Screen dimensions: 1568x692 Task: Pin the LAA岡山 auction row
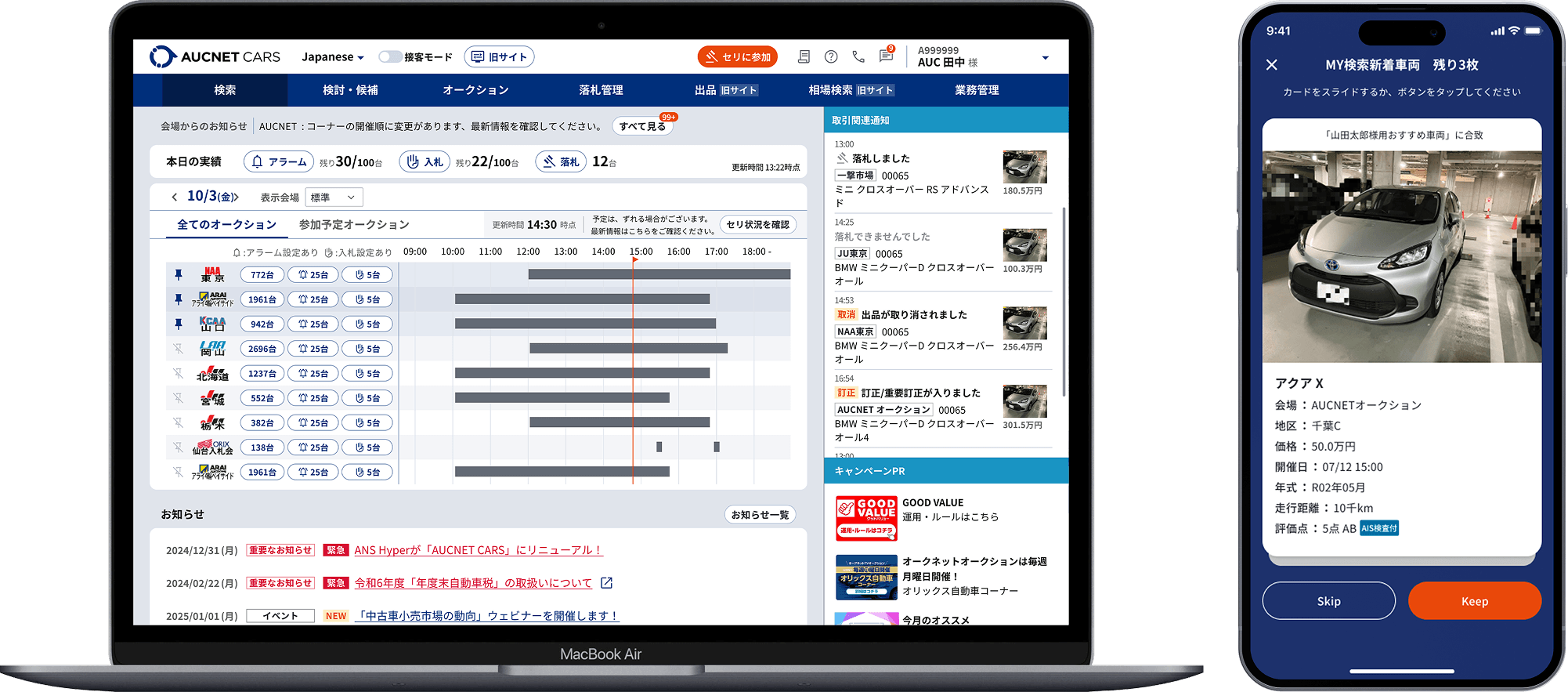tap(179, 349)
